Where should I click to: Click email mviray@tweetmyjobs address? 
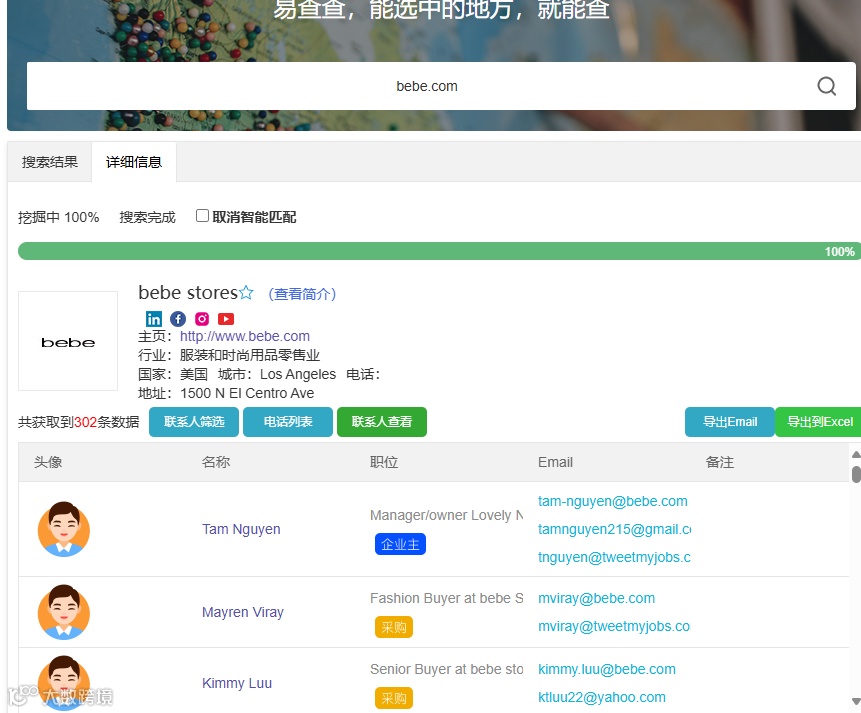pos(614,626)
